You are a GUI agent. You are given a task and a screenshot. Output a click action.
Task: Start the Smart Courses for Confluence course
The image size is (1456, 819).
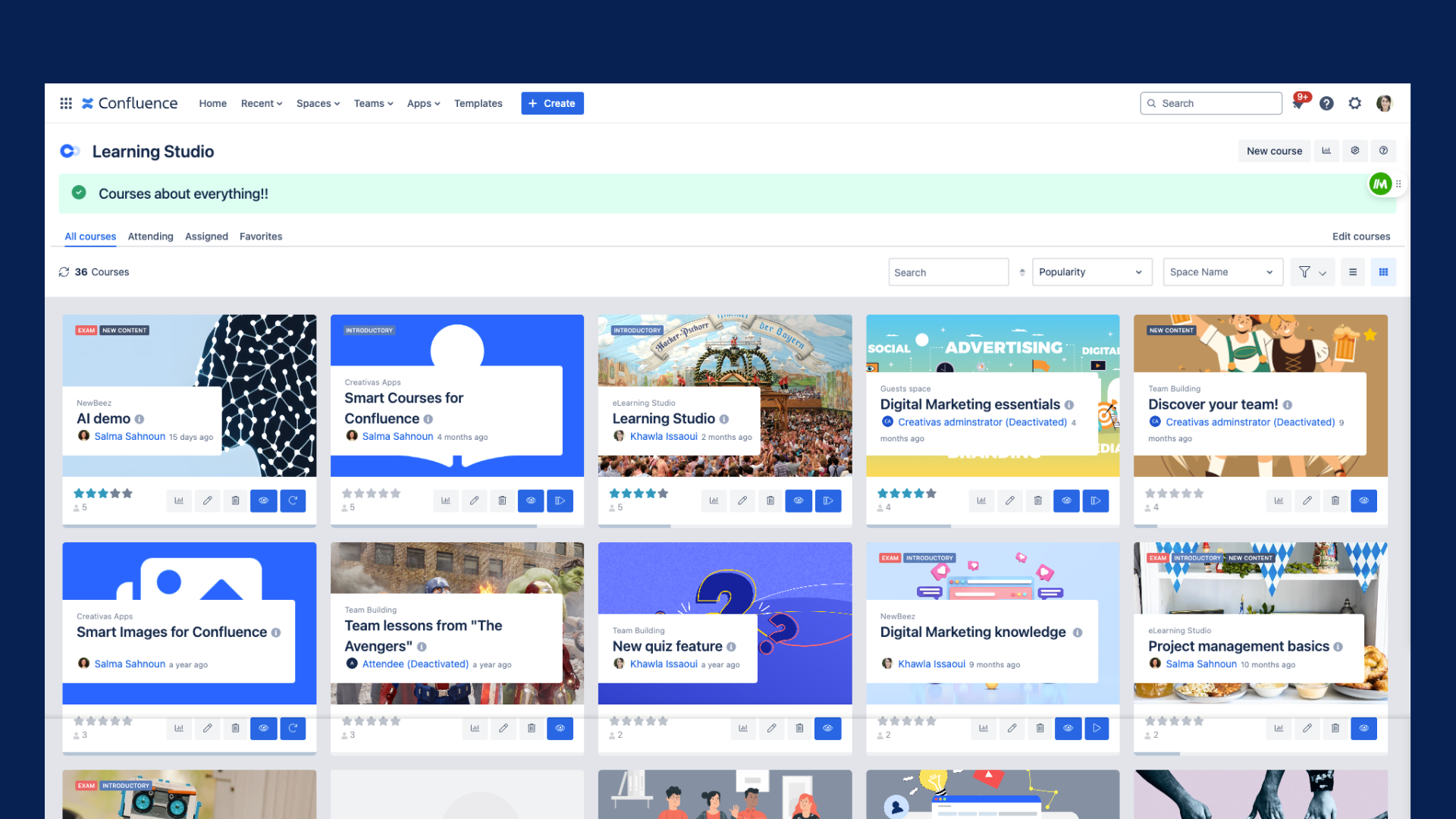pyautogui.click(x=560, y=500)
